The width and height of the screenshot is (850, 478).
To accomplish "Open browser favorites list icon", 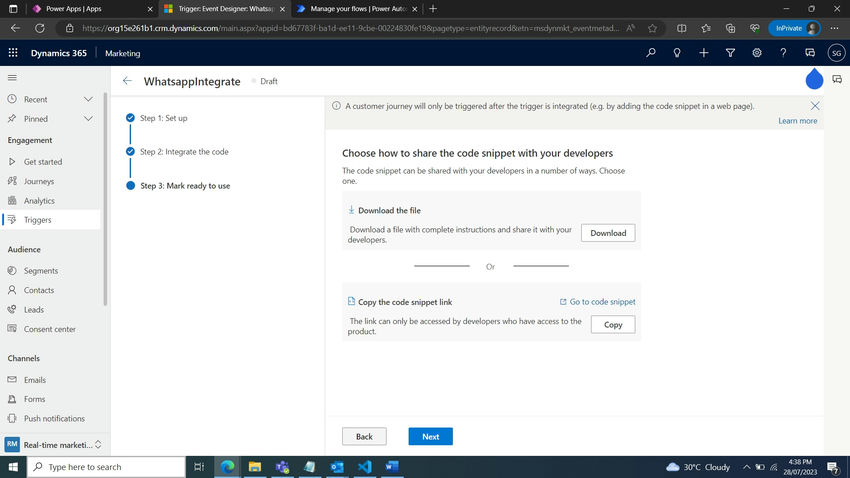I will pyautogui.click(x=706, y=28).
